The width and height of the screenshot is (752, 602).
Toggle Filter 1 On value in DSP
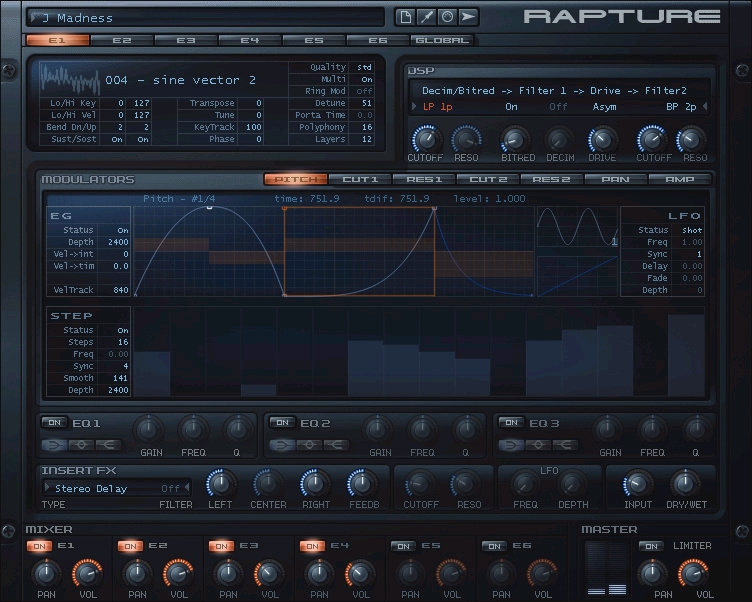[511, 106]
